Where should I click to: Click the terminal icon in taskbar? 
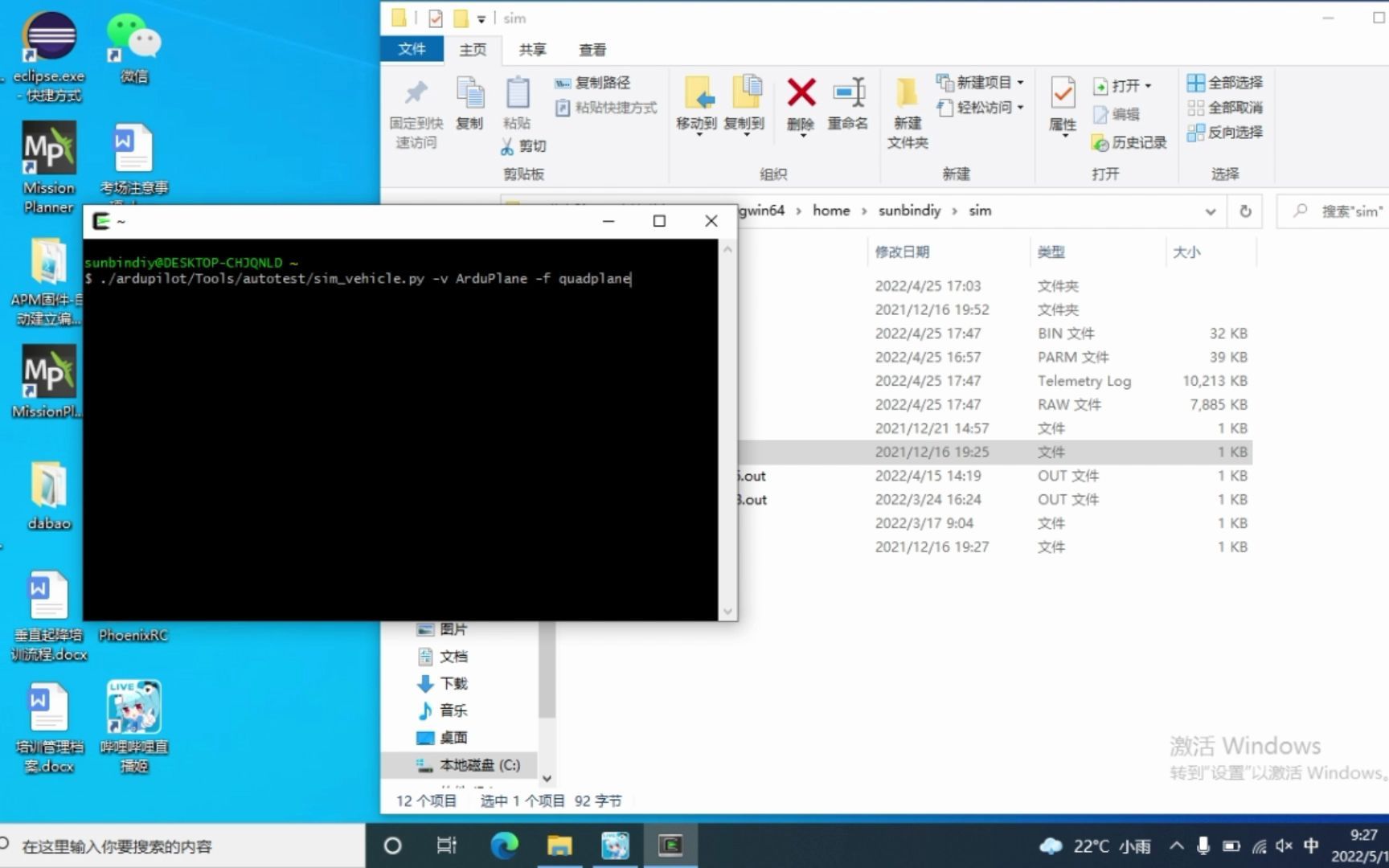[x=670, y=845]
